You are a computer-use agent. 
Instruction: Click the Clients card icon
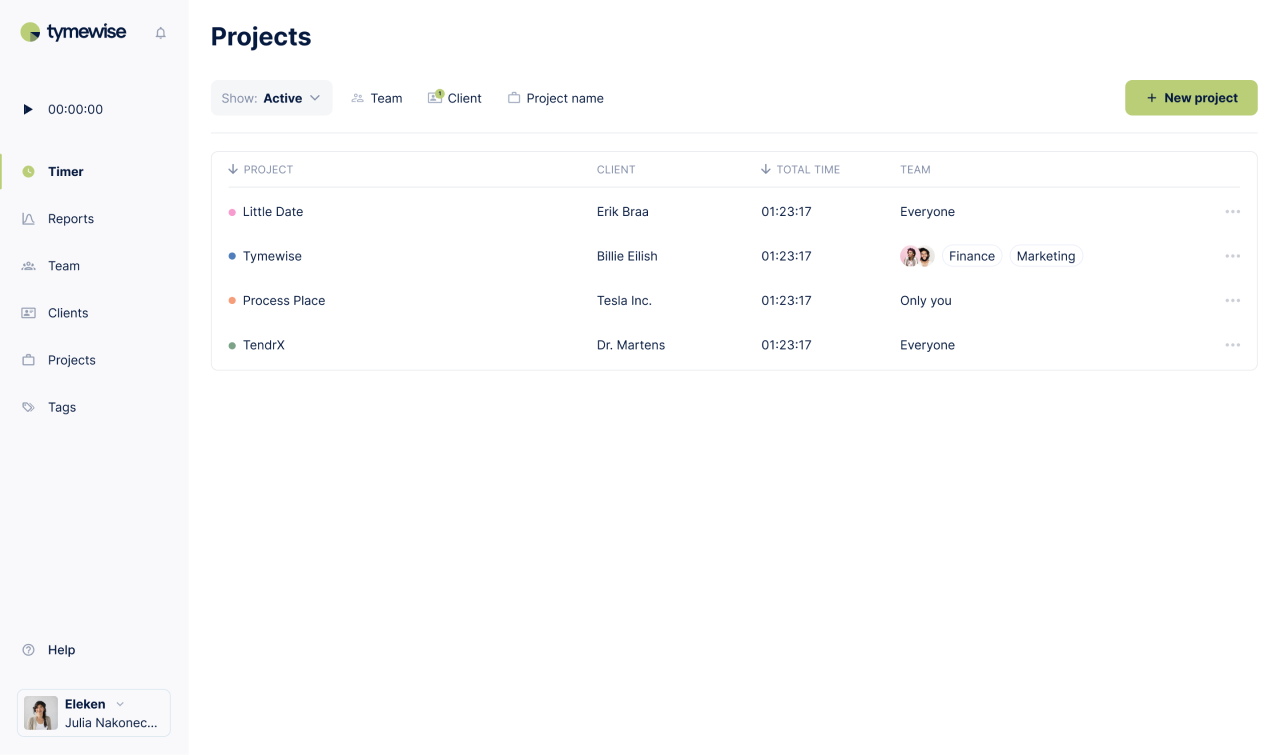(28, 313)
